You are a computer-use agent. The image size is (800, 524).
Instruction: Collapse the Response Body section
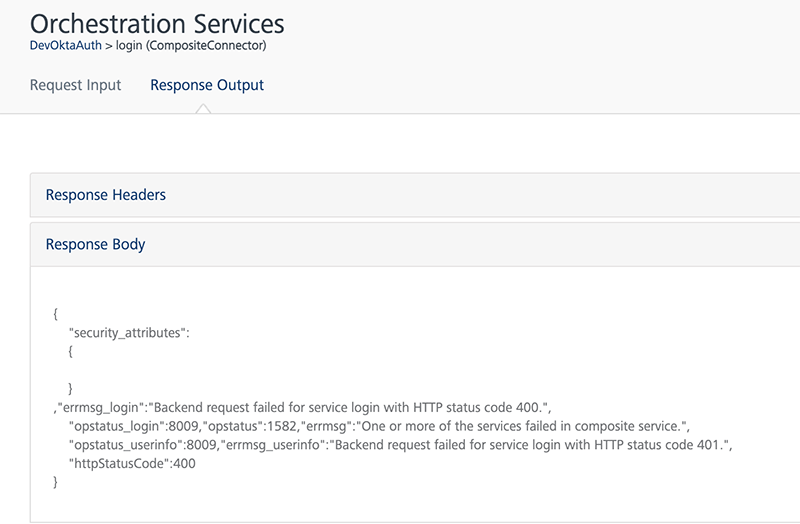[96, 244]
